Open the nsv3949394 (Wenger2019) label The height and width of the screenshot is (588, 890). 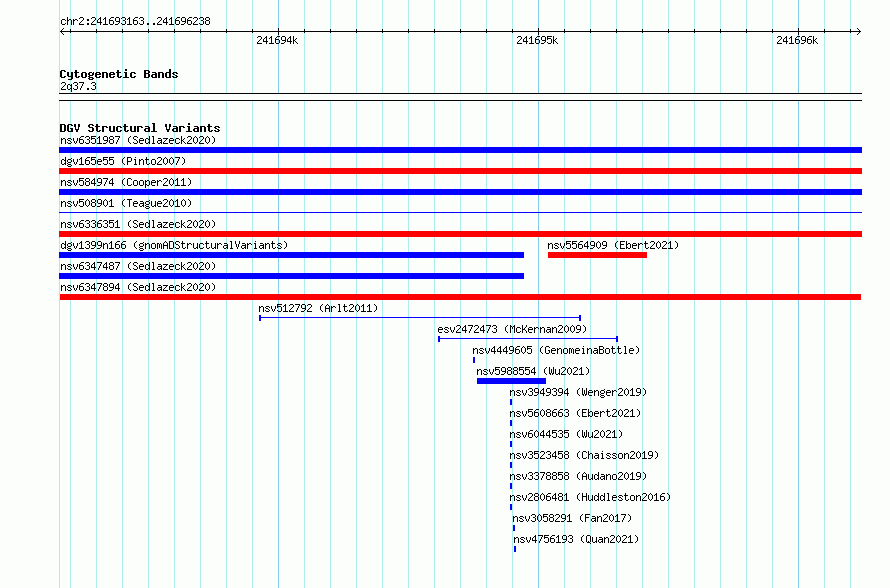coord(578,392)
